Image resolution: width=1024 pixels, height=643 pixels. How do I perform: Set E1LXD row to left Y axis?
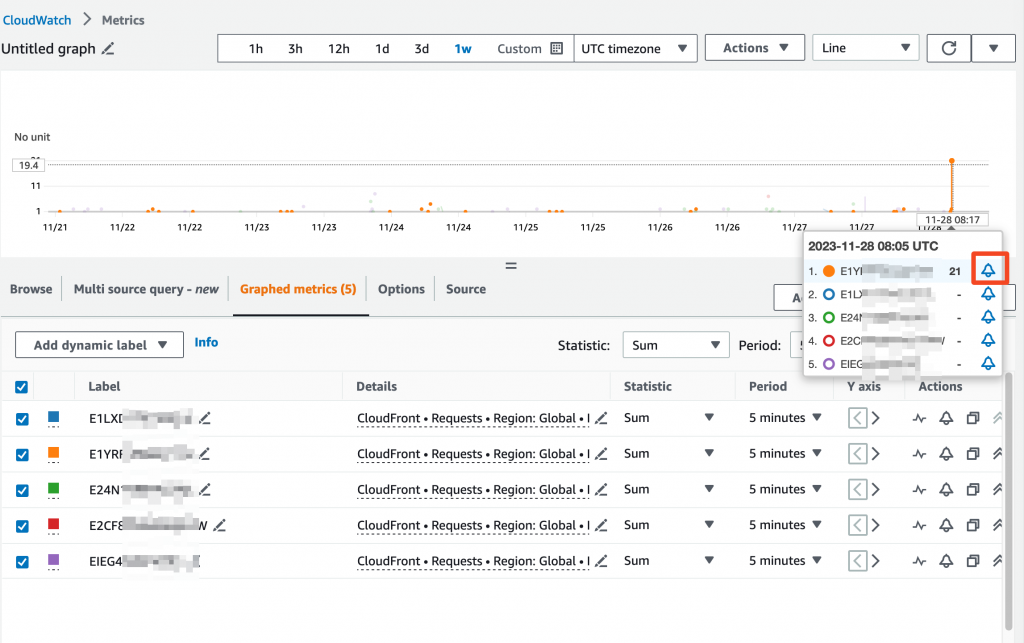coord(857,418)
